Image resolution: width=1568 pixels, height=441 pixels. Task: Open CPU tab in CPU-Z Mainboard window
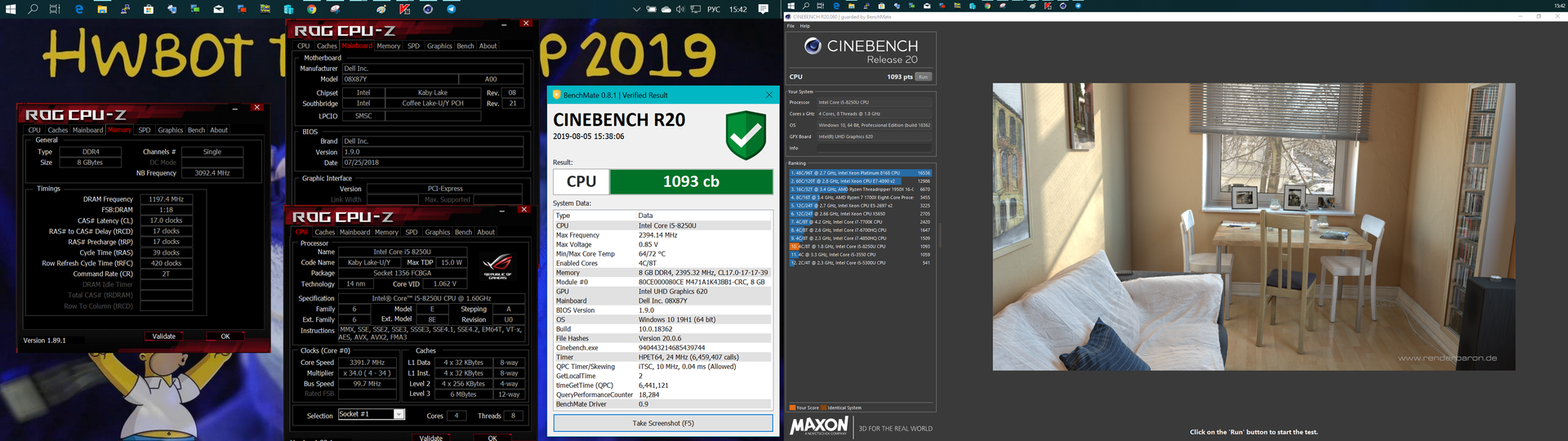pyautogui.click(x=304, y=46)
